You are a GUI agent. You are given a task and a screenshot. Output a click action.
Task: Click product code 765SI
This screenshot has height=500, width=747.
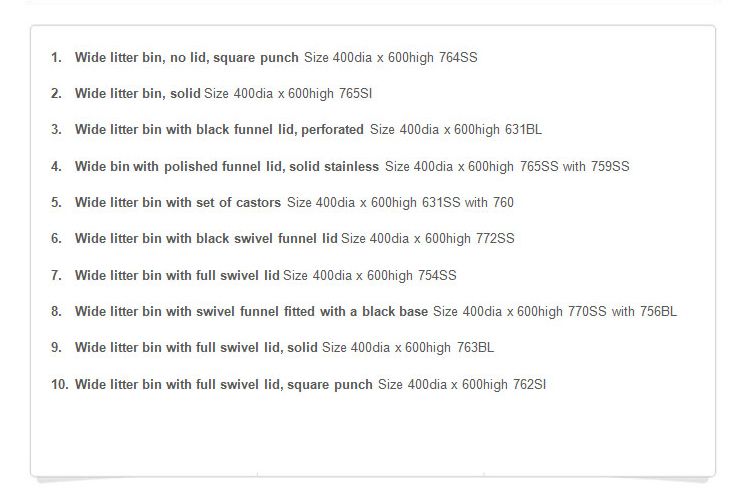[355, 93]
